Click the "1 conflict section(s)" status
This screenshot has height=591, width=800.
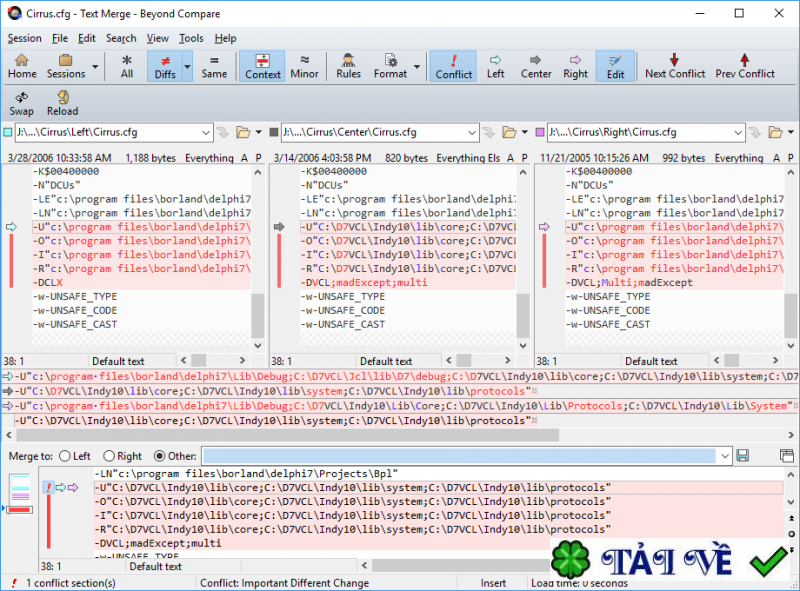(71, 583)
